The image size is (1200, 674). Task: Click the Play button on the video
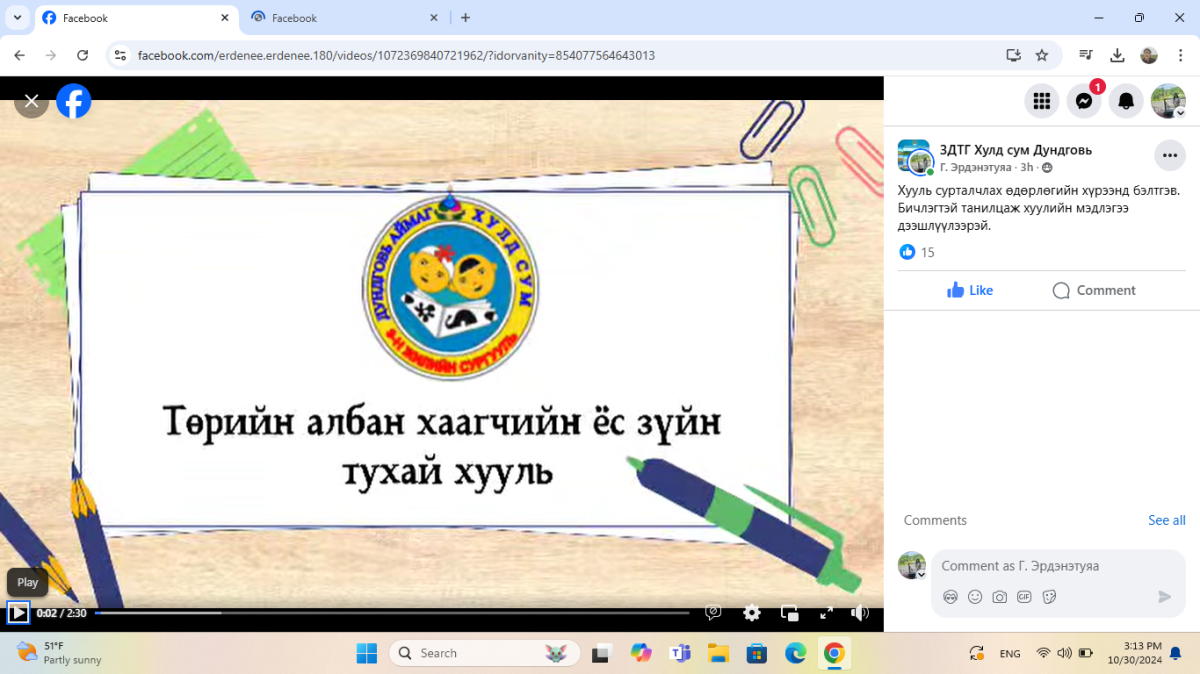[18, 613]
